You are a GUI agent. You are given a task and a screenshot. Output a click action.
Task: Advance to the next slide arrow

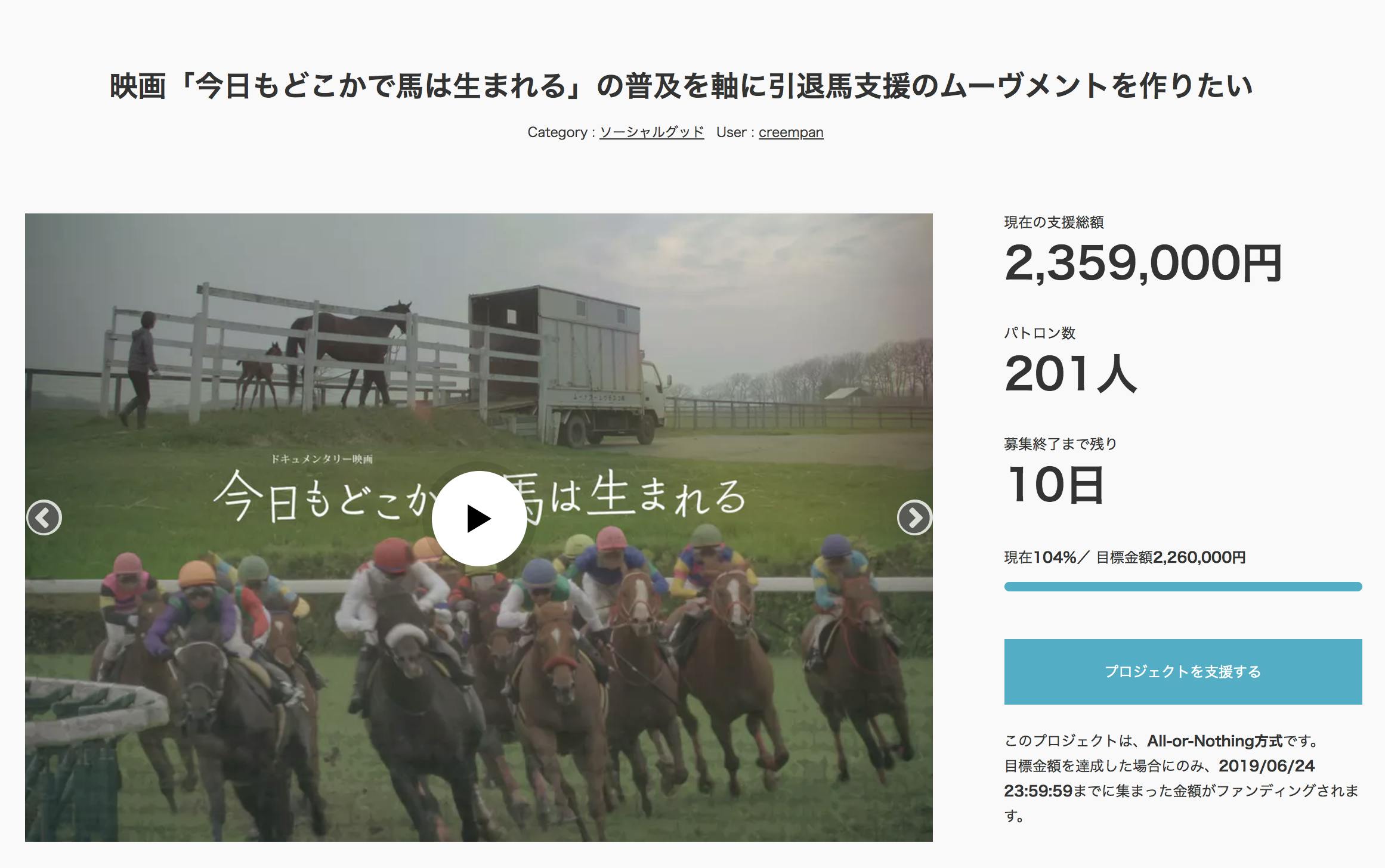coord(914,517)
